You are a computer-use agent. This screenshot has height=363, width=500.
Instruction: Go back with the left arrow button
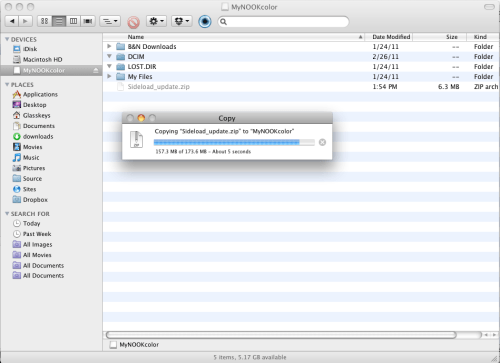click(x=12, y=21)
